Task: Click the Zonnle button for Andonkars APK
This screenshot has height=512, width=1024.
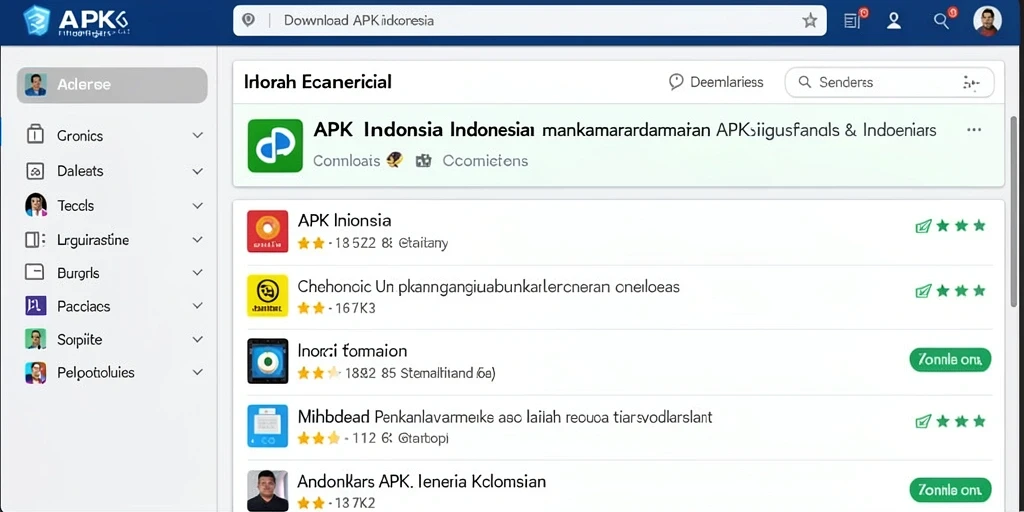Action: [950, 490]
